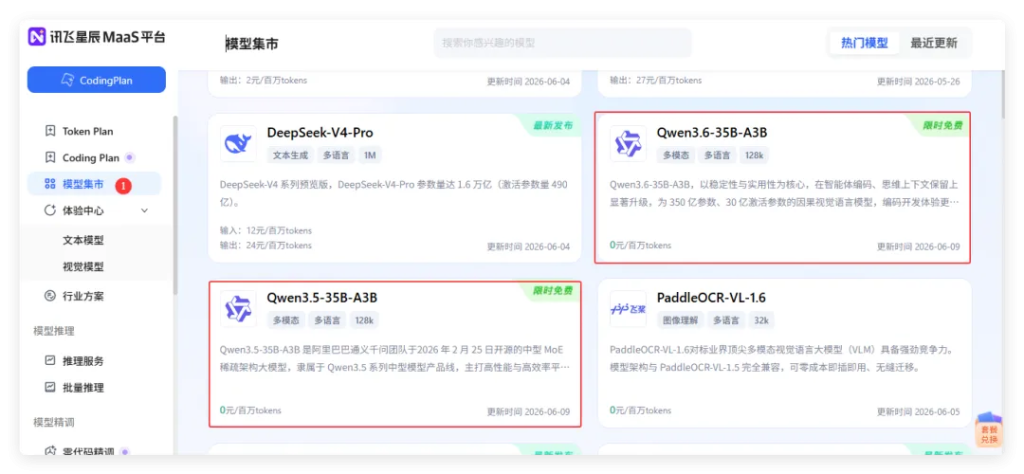The height and width of the screenshot is (474, 1024).
Task: Click the 128k tag on Qwen3.5-35B-A3B
Action: click(364, 321)
